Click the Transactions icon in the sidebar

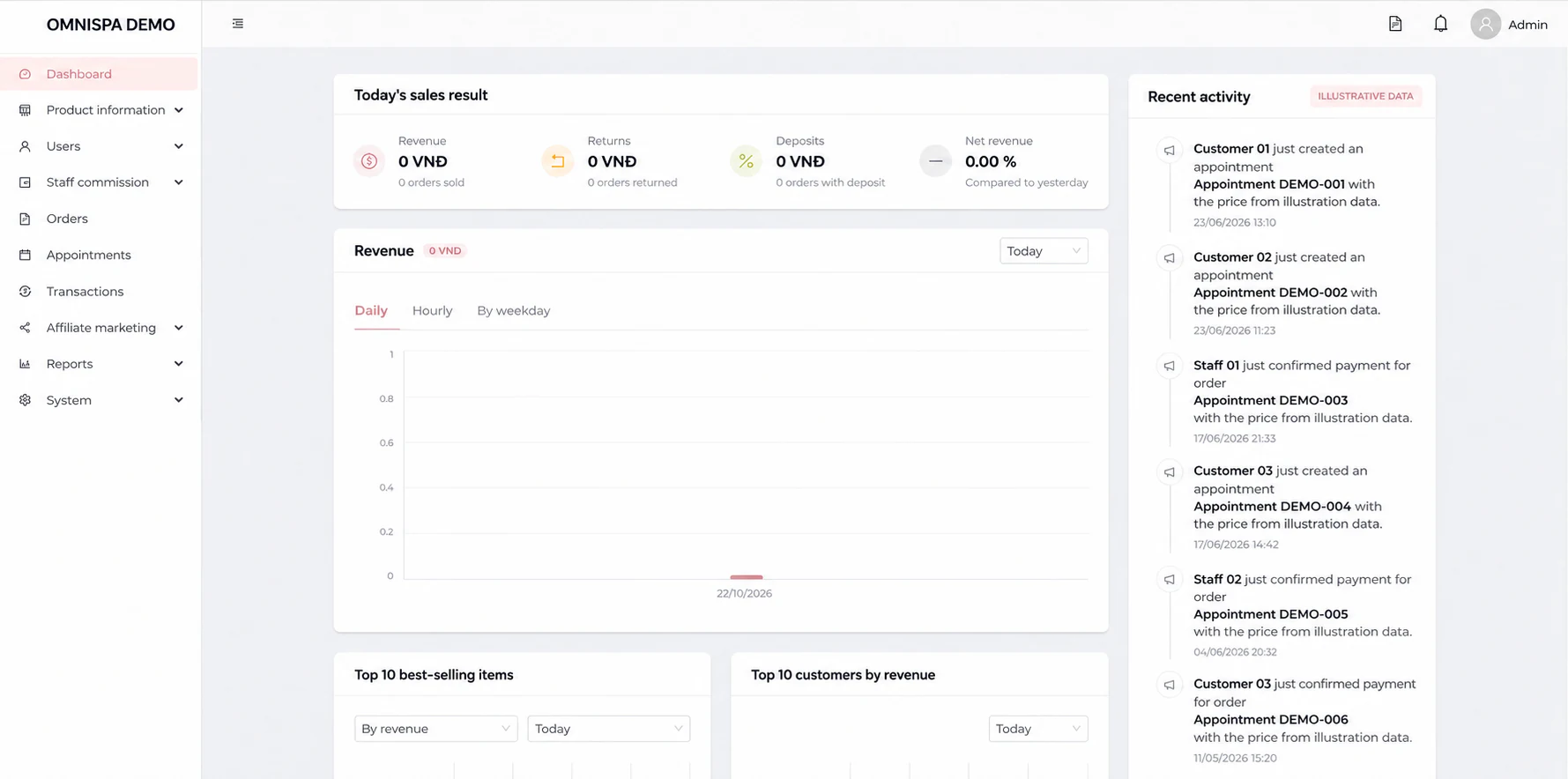[25, 292]
